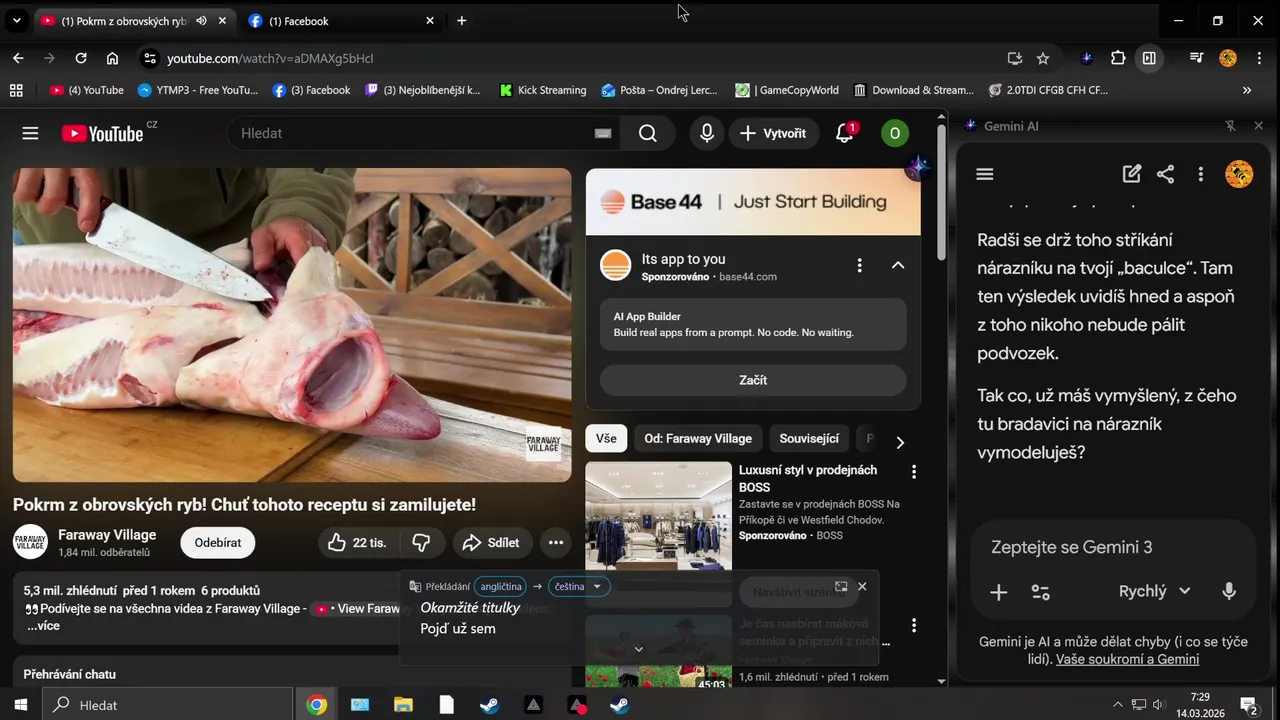
Task: Open Gemini more options menu
Action: click(x=1200, y=174)
